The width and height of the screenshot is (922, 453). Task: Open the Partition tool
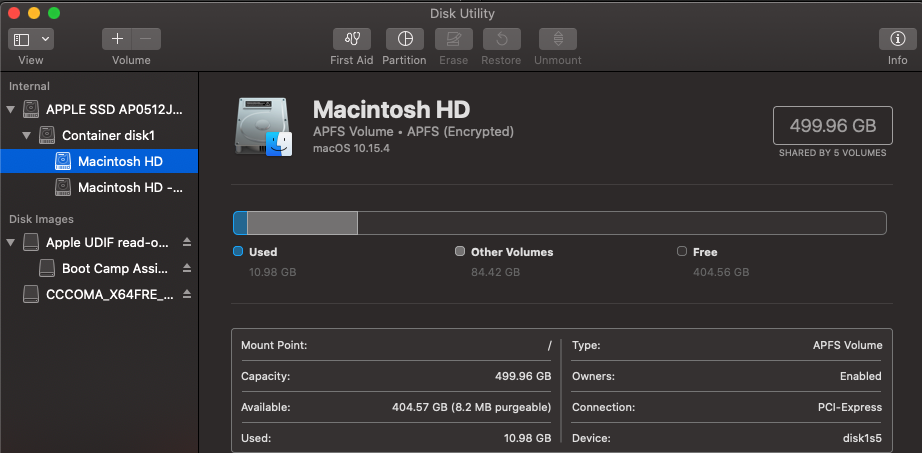click(x=405, y=39)
